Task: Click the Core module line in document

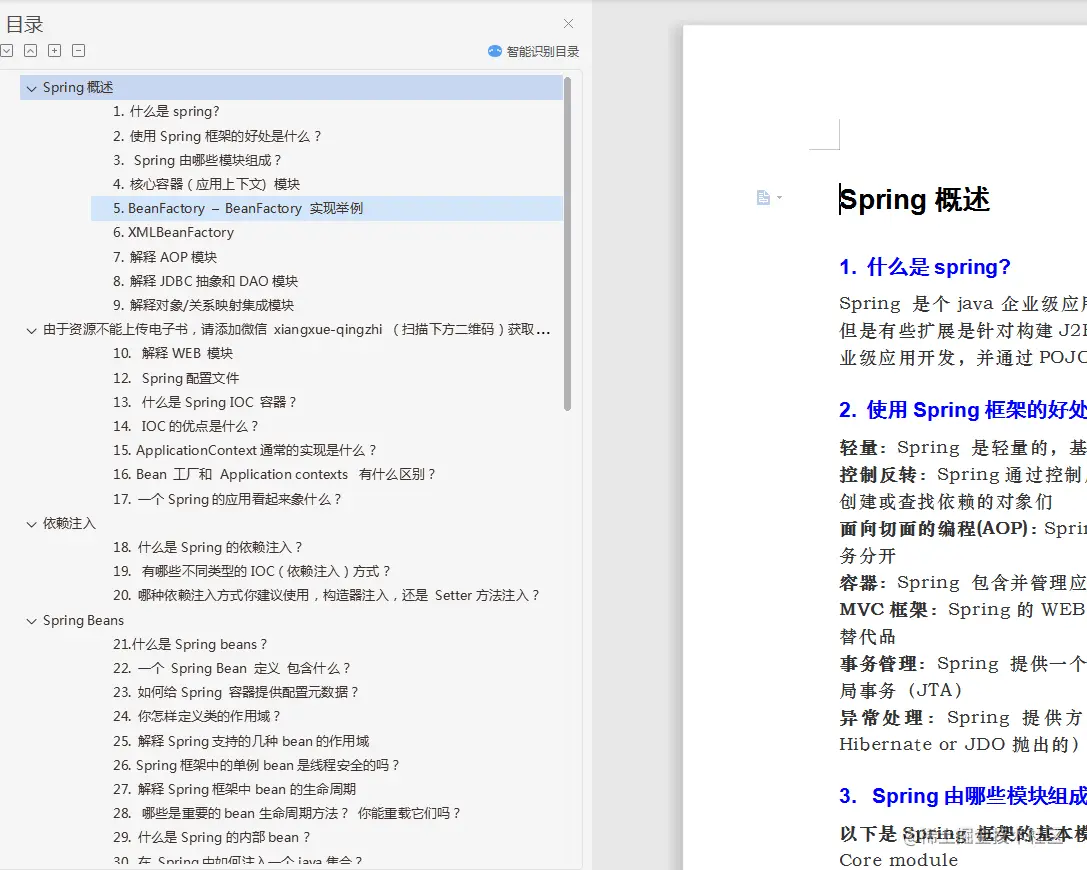Action: tap(898, 860)
